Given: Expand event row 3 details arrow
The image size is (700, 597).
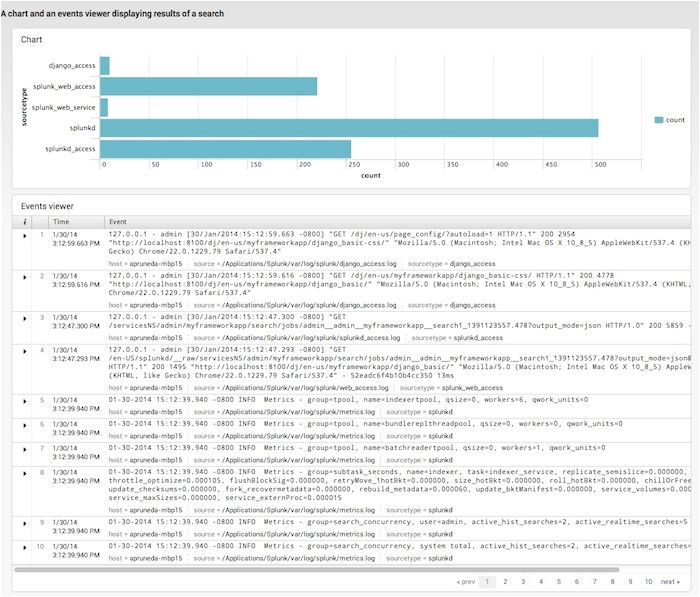Looking at the screenshot, I should click(25, 318).
